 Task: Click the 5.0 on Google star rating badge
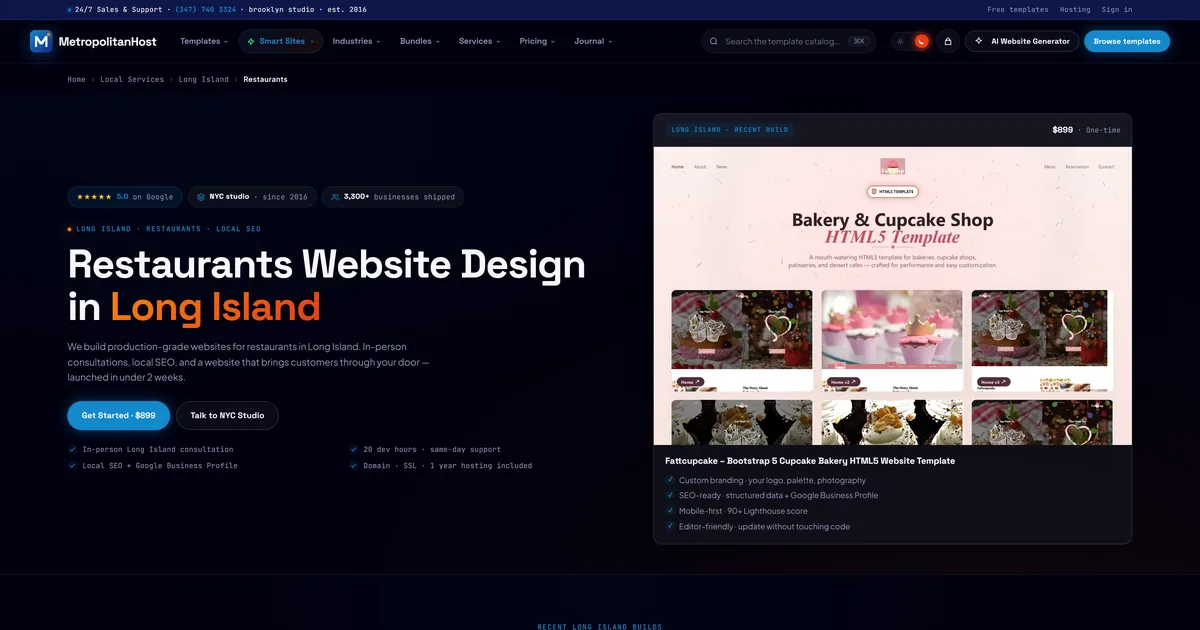pos(126,197)
